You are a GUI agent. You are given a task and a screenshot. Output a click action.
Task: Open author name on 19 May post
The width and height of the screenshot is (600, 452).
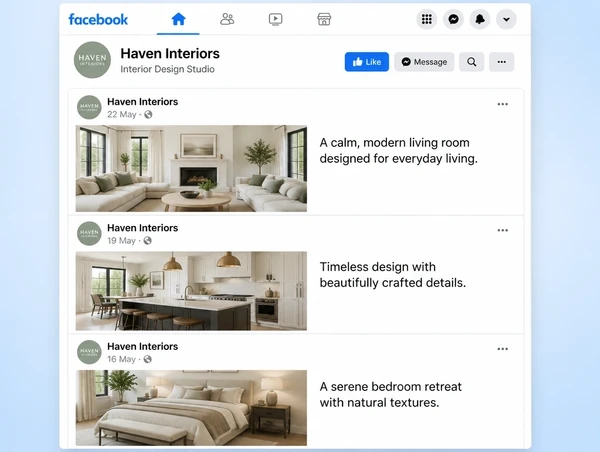pos(142,228)
